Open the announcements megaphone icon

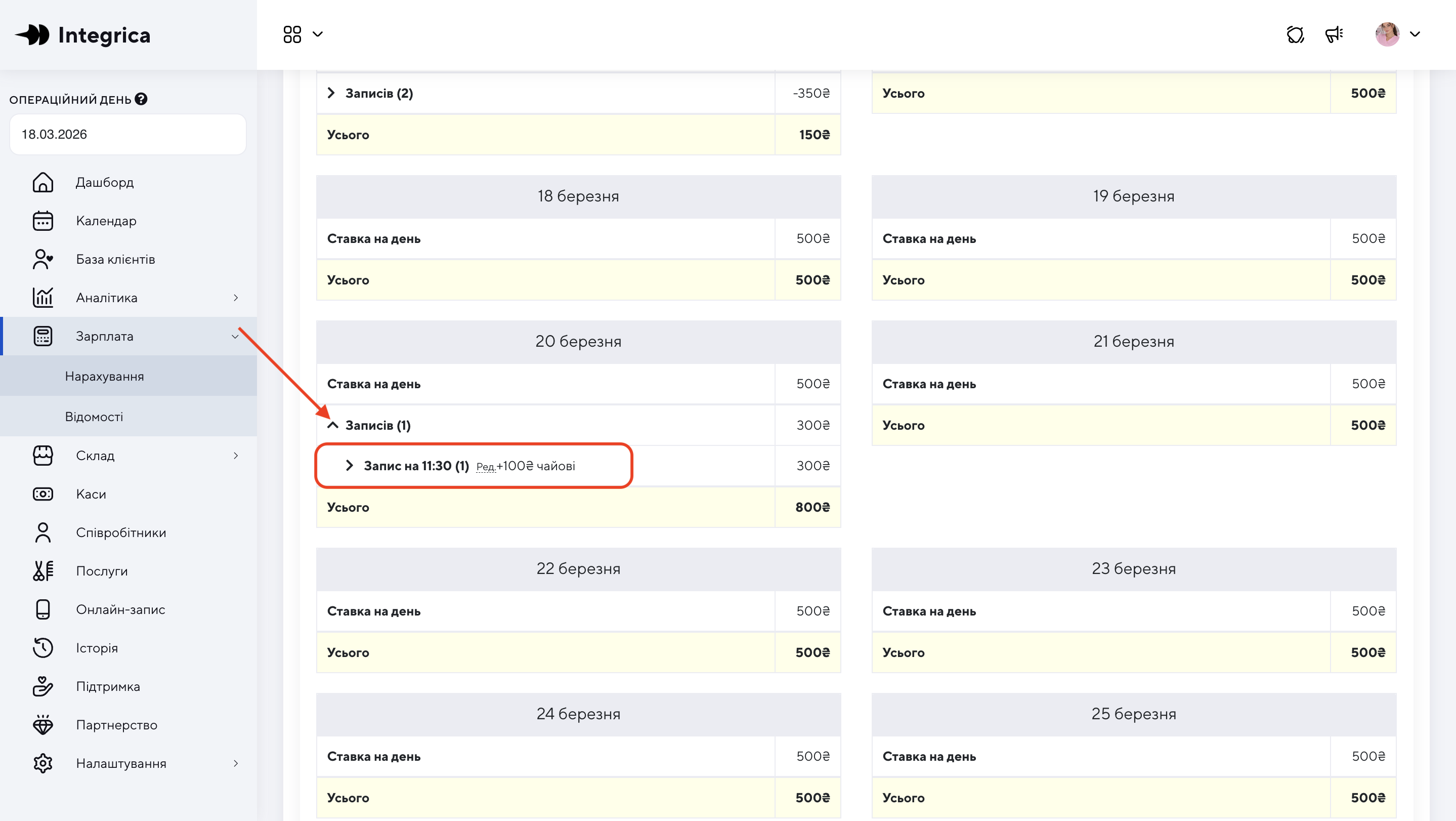pos(1334,34)
